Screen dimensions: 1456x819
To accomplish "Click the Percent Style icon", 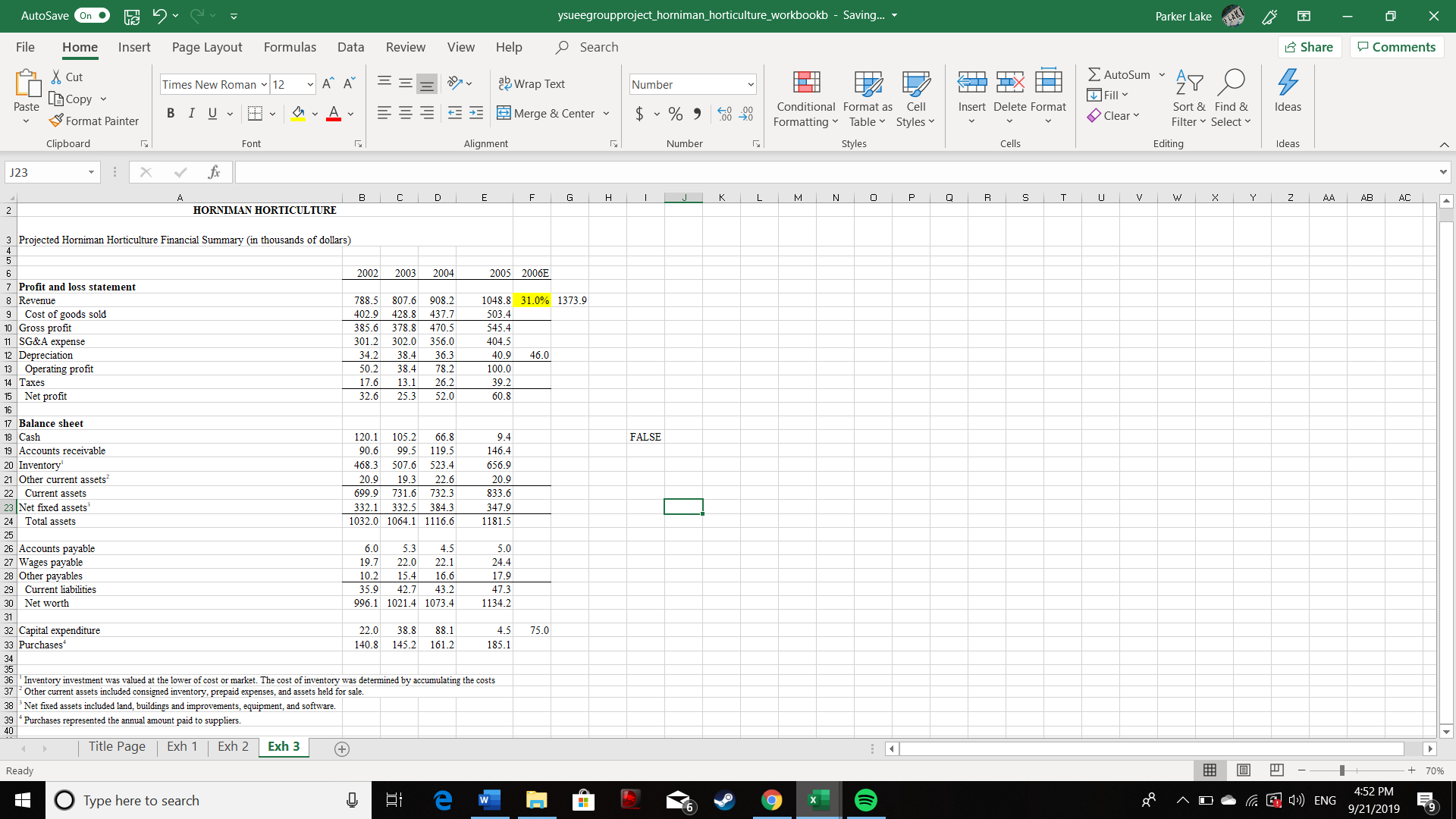I will point(676,113).
